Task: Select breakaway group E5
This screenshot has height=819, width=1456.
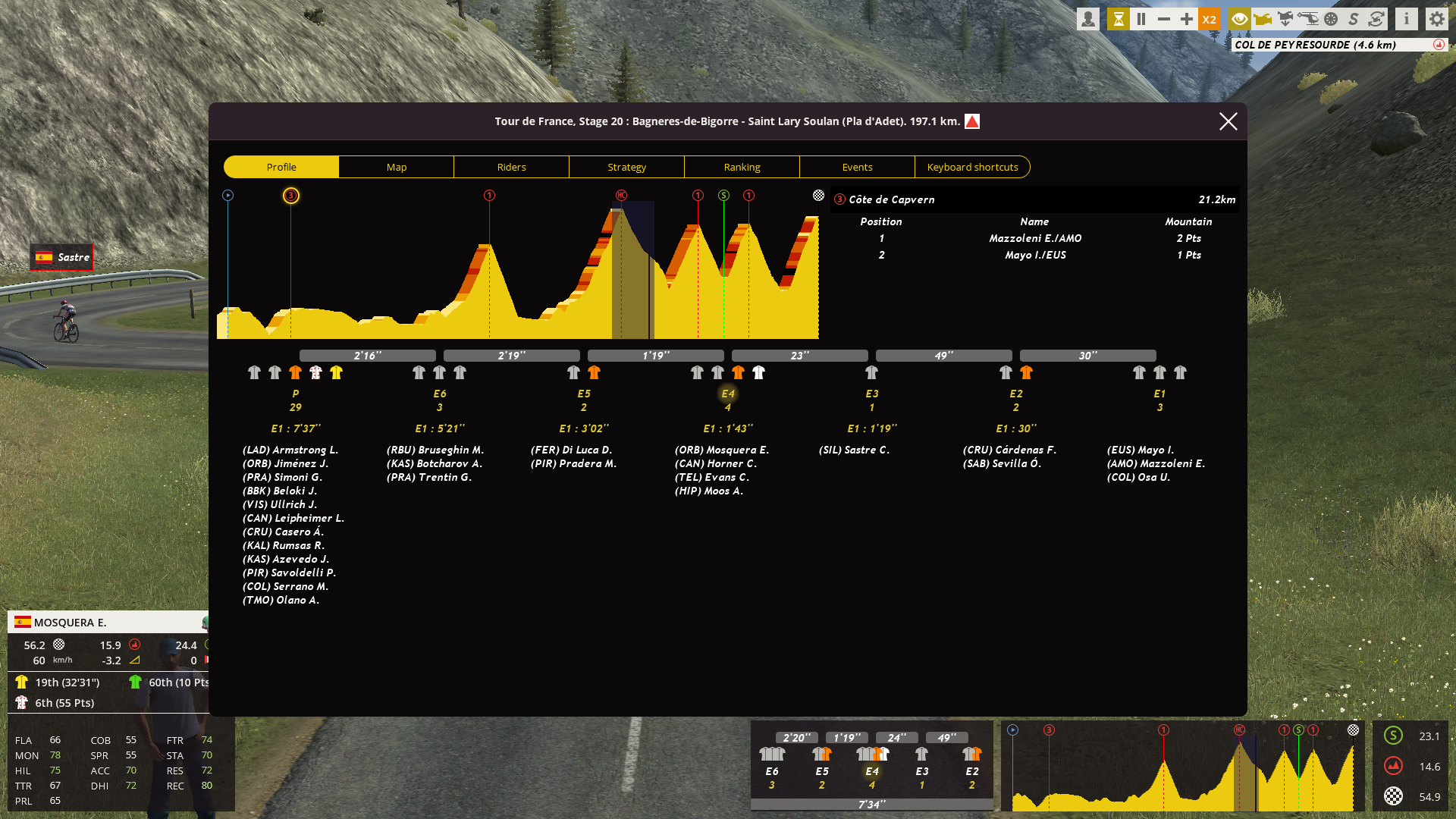Action: click(584, 394)
